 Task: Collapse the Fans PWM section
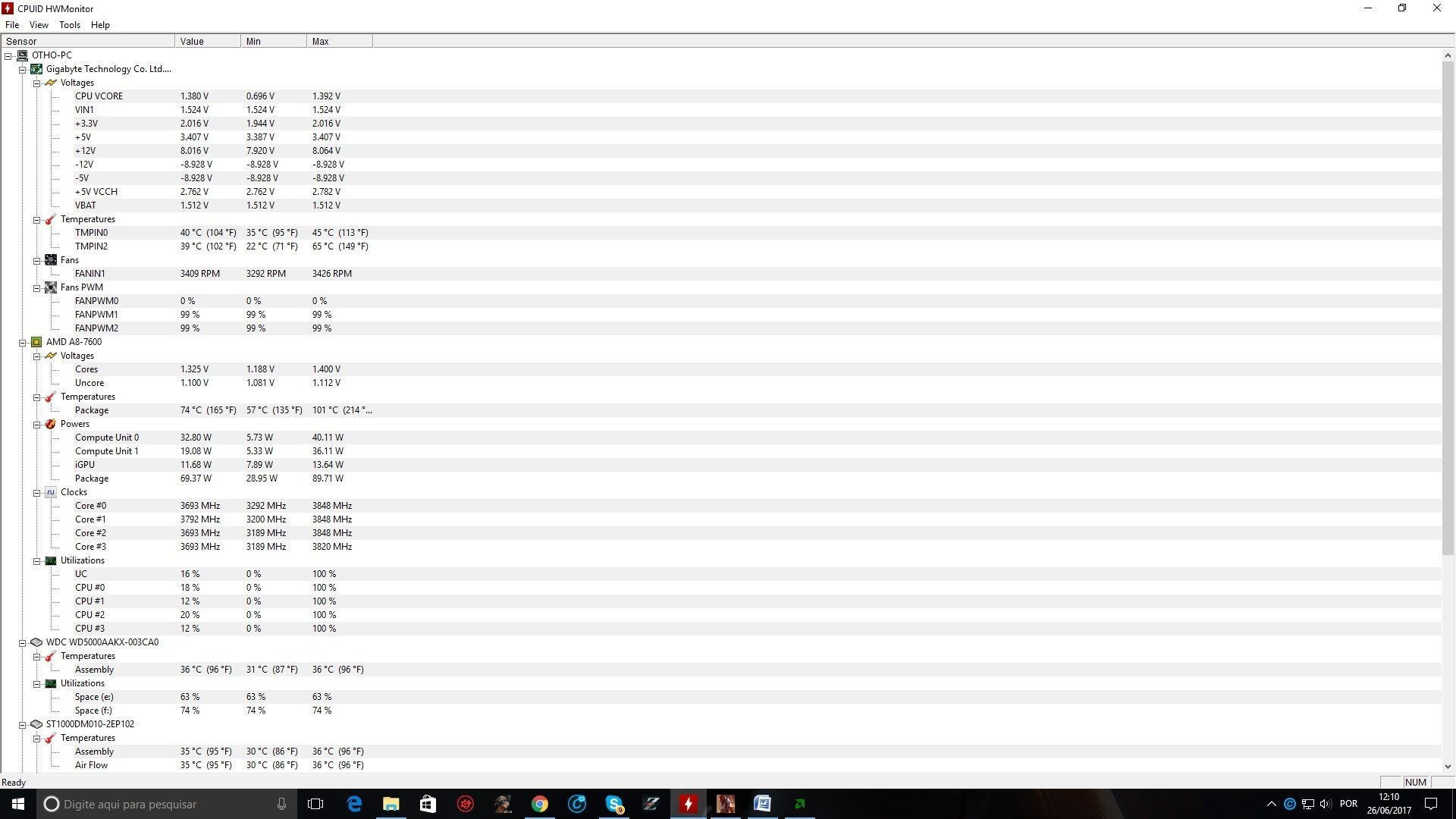(x=36, y=288)
